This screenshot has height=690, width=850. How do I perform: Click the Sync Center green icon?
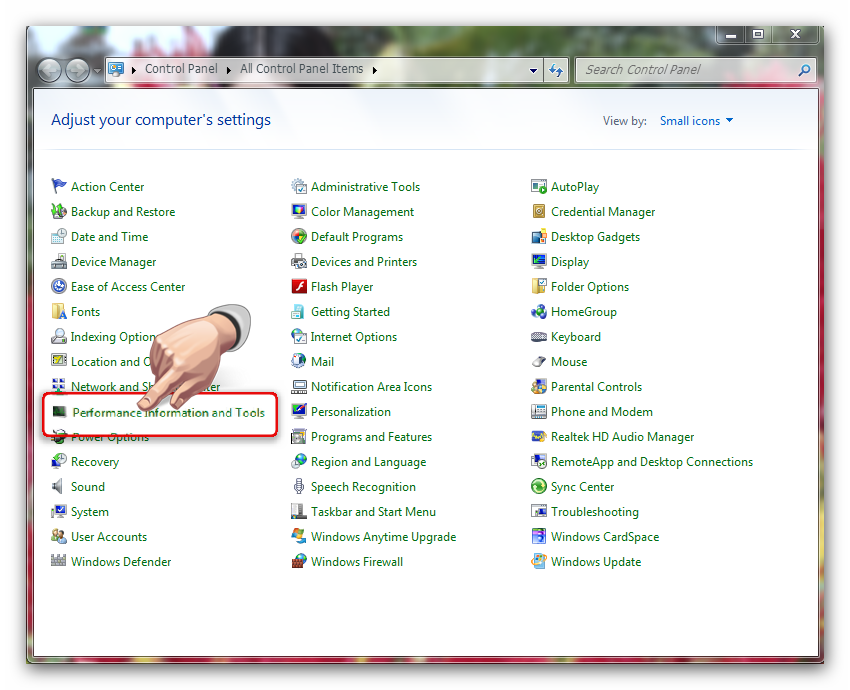539,486
